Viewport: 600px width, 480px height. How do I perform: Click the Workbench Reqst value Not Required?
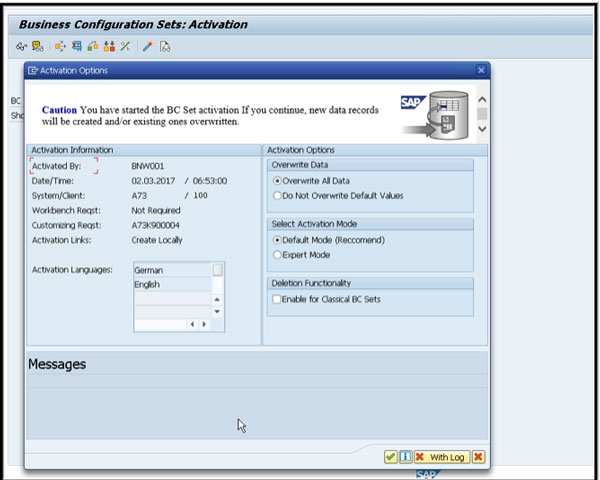click(156, 211)
